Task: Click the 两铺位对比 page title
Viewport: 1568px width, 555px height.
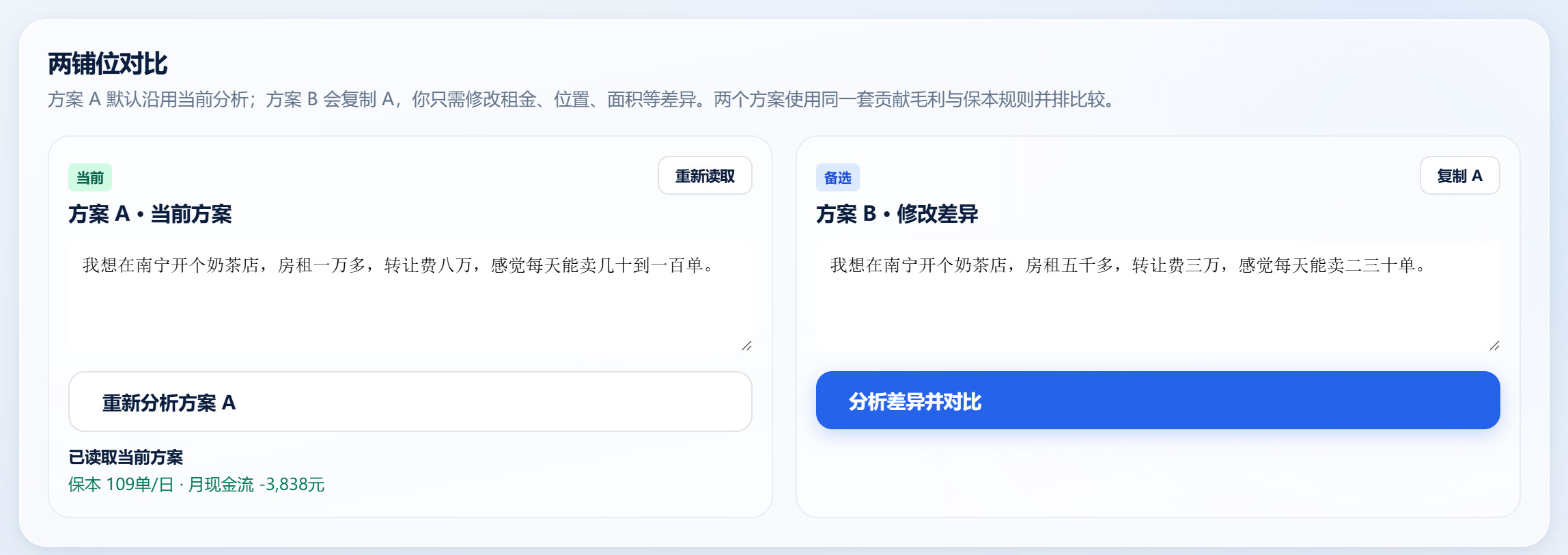Action: (x=108, y=64)
